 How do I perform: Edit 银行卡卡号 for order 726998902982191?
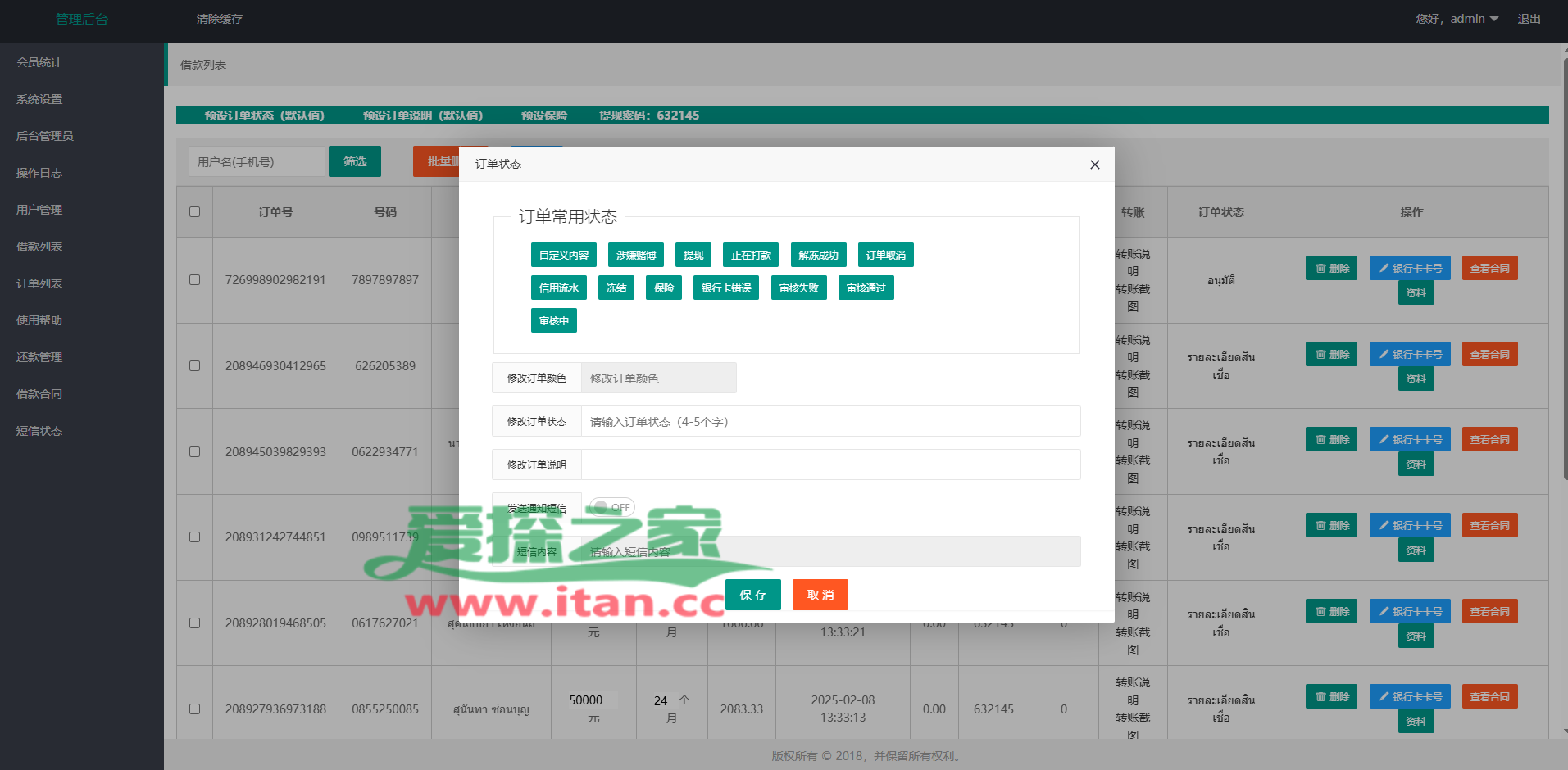(1410, 268)
